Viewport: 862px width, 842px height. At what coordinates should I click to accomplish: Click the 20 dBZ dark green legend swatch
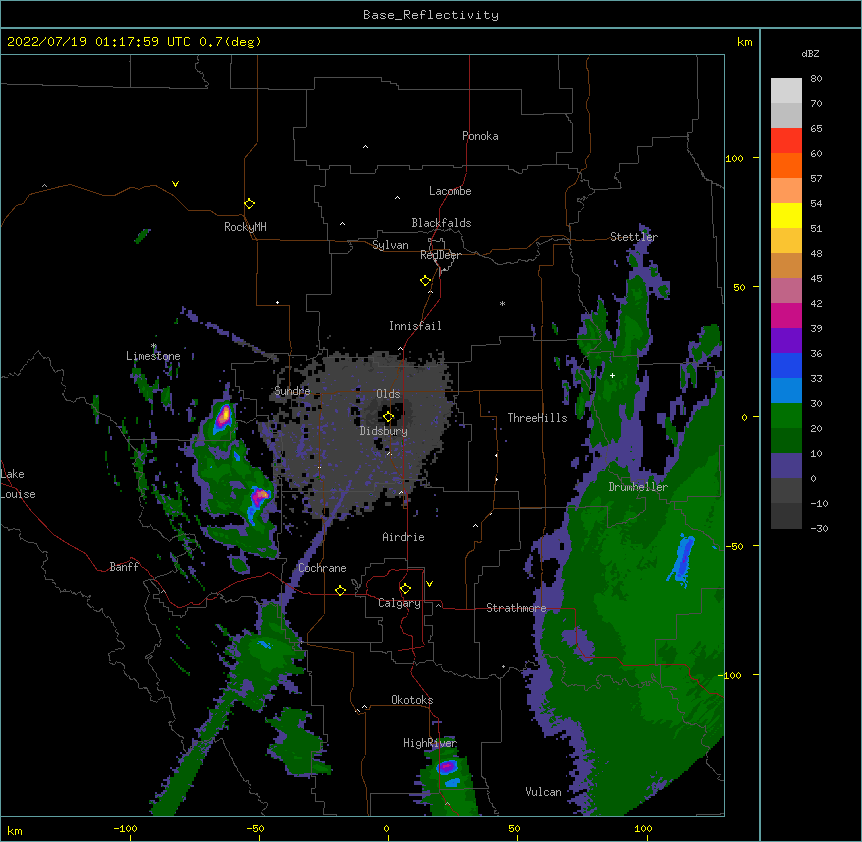[786, 441]
